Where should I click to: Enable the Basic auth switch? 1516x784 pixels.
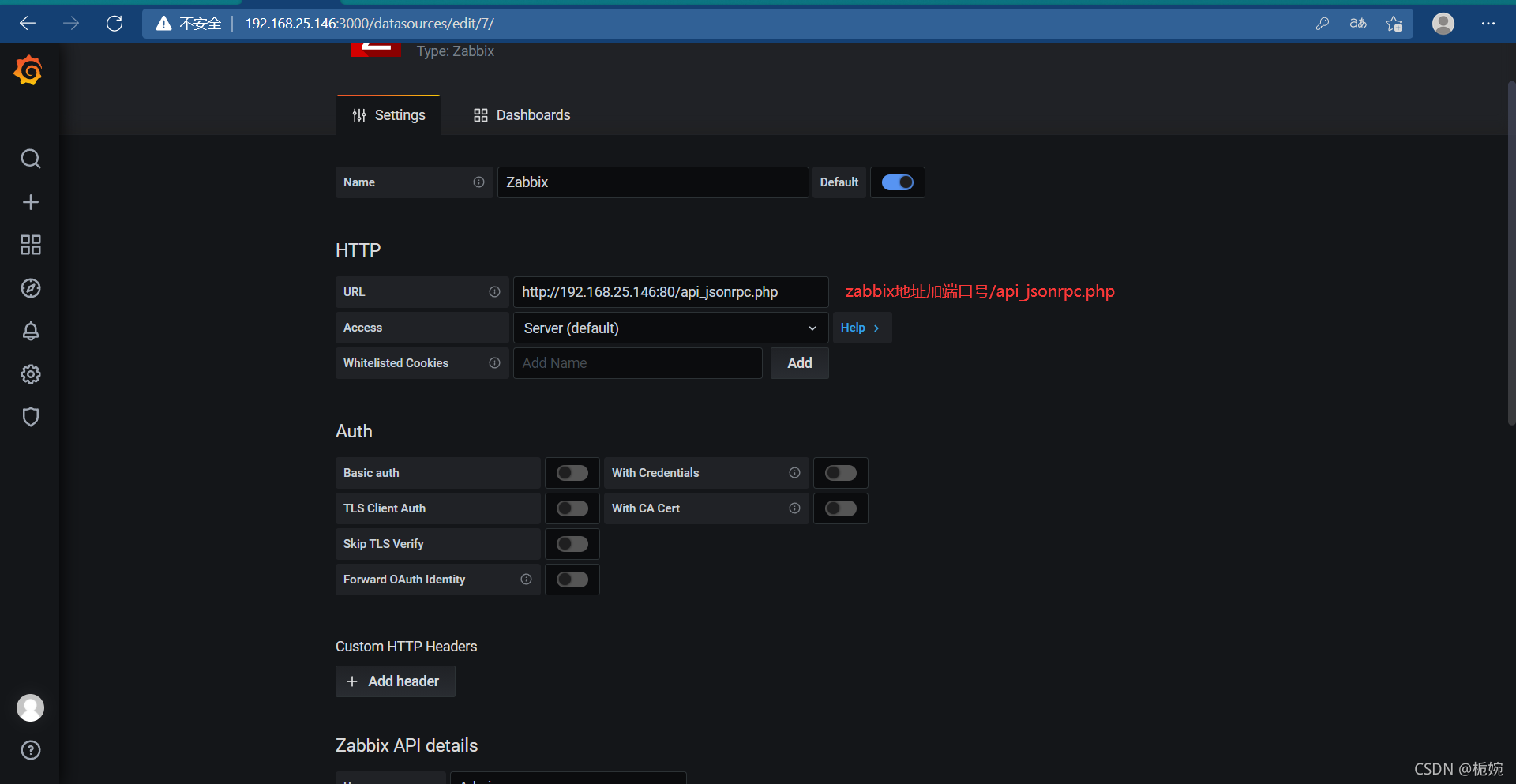coord(572,473)
